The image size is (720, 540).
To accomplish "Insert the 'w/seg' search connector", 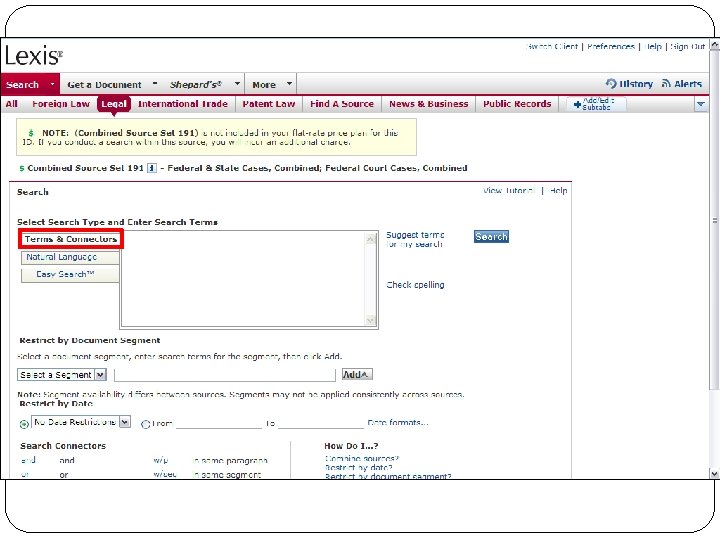I will (x=165, y=474).
